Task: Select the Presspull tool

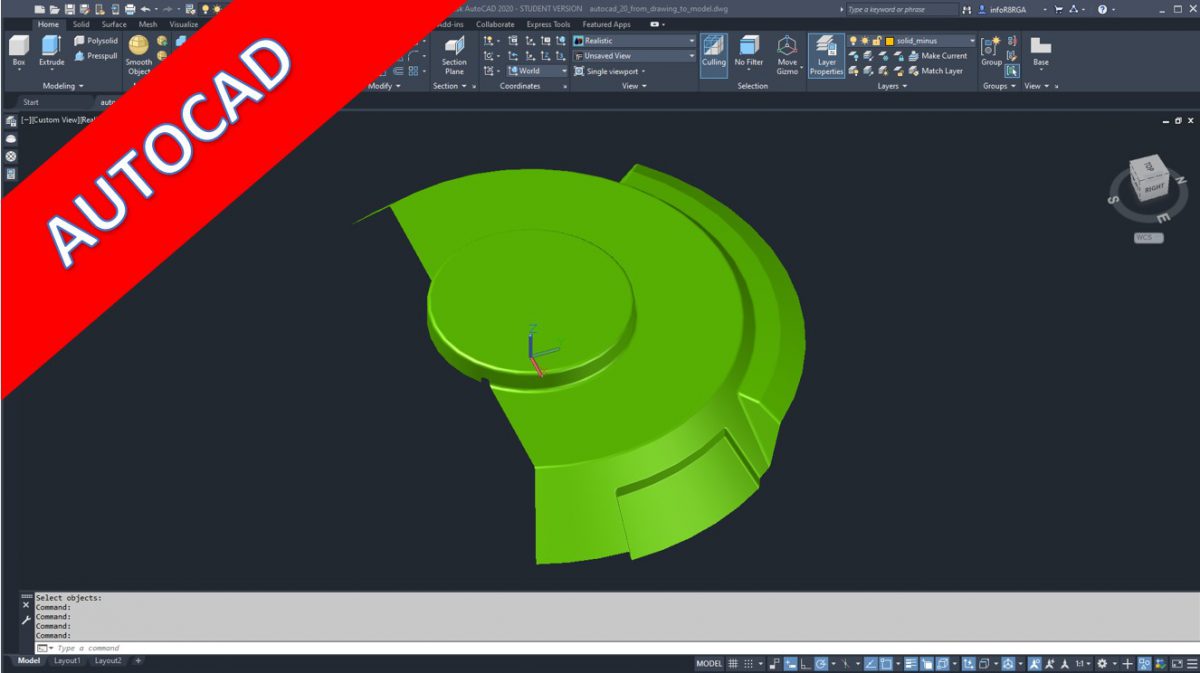Action: [x=97, y=57]
